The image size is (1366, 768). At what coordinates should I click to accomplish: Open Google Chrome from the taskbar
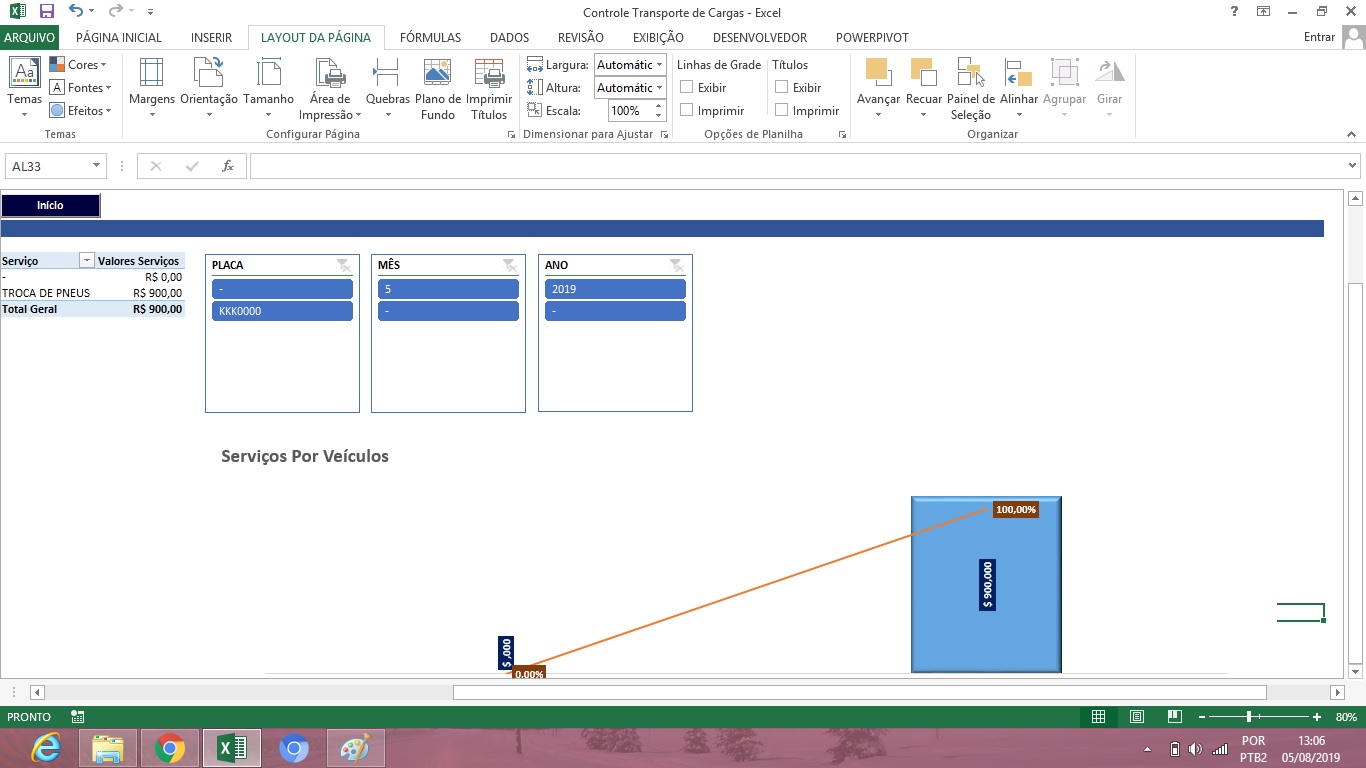coord(170,748)
